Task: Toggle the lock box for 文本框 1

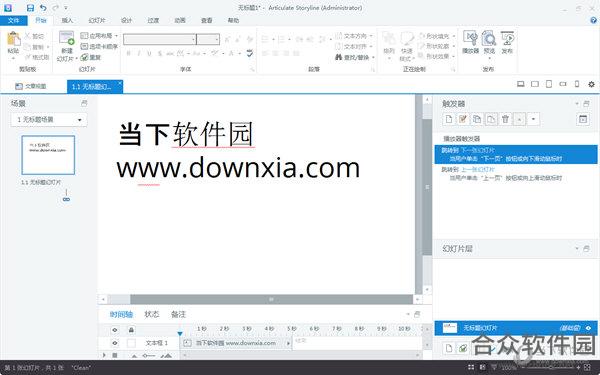Action: click(131, 343)
